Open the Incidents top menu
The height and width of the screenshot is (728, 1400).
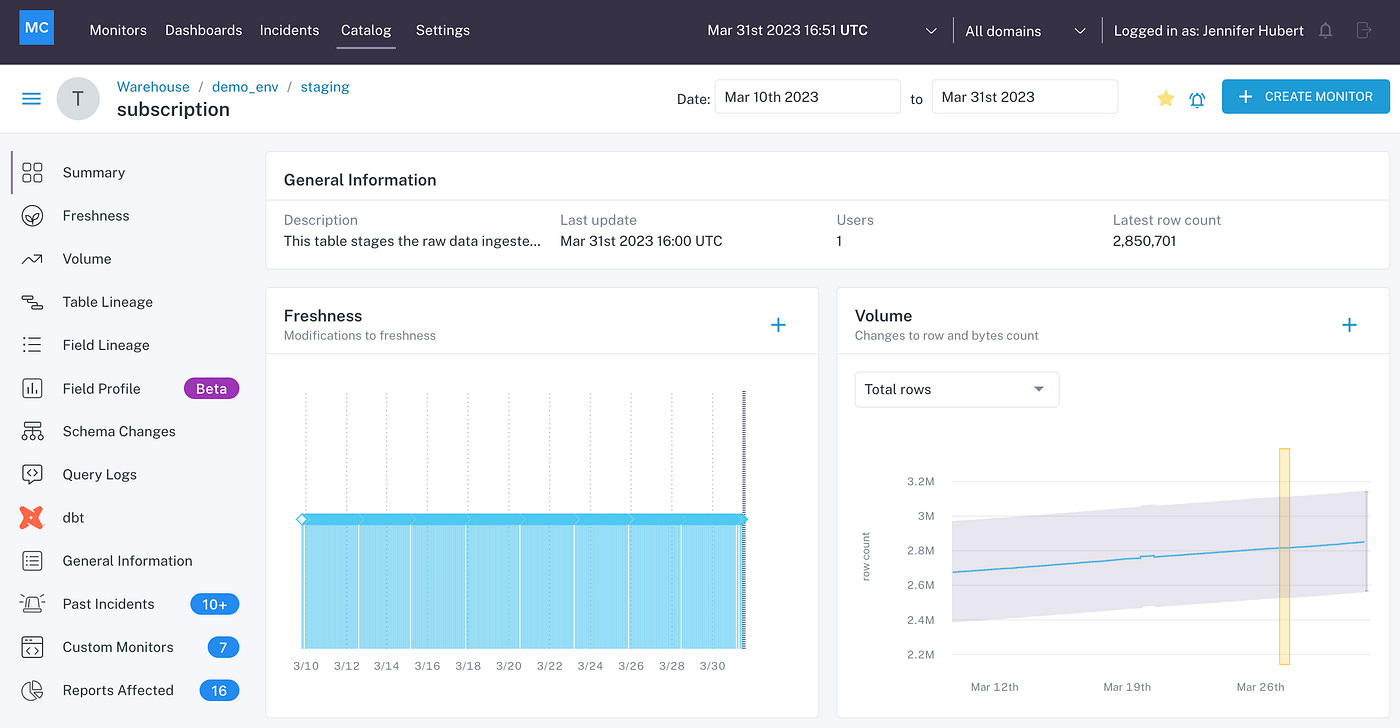coord(289,30)
